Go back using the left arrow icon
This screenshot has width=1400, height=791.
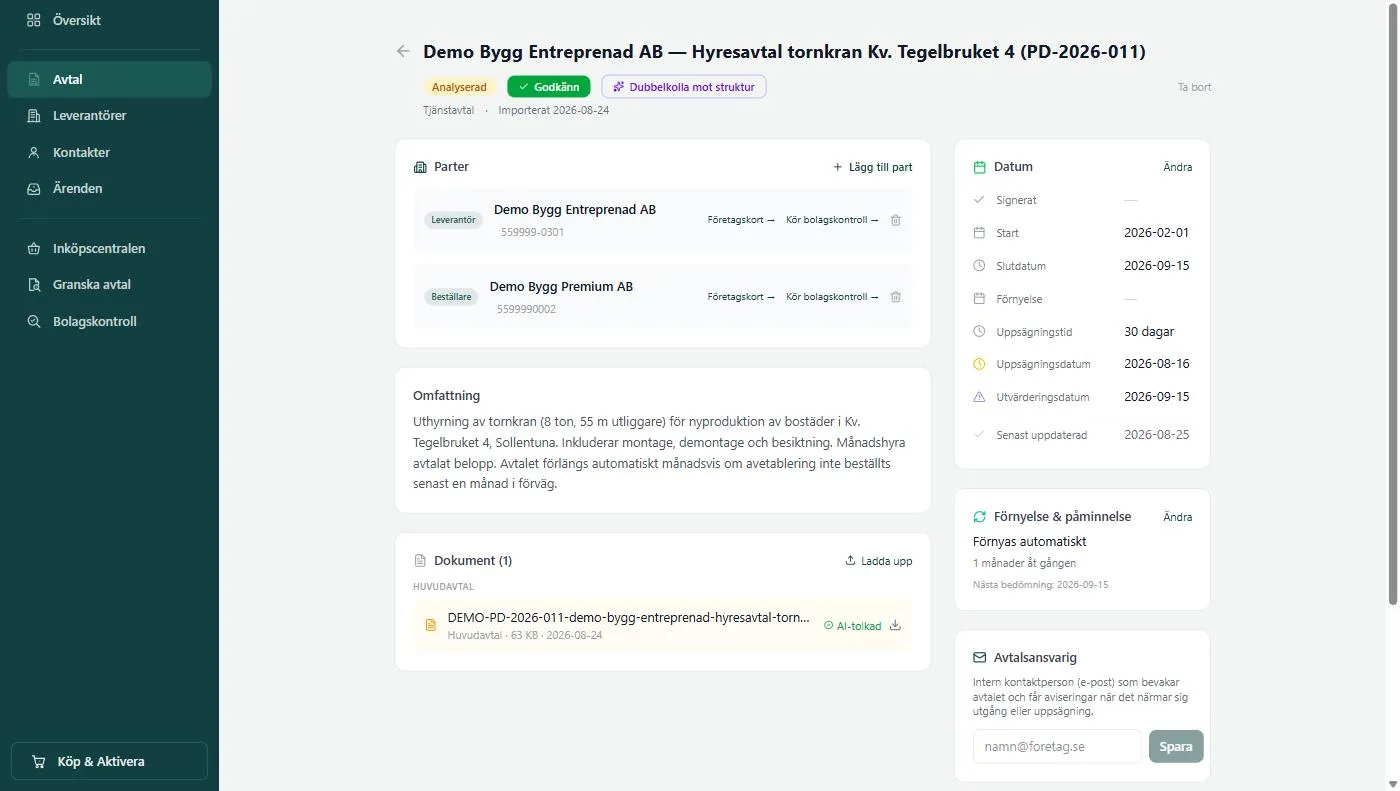coord(403,51)
